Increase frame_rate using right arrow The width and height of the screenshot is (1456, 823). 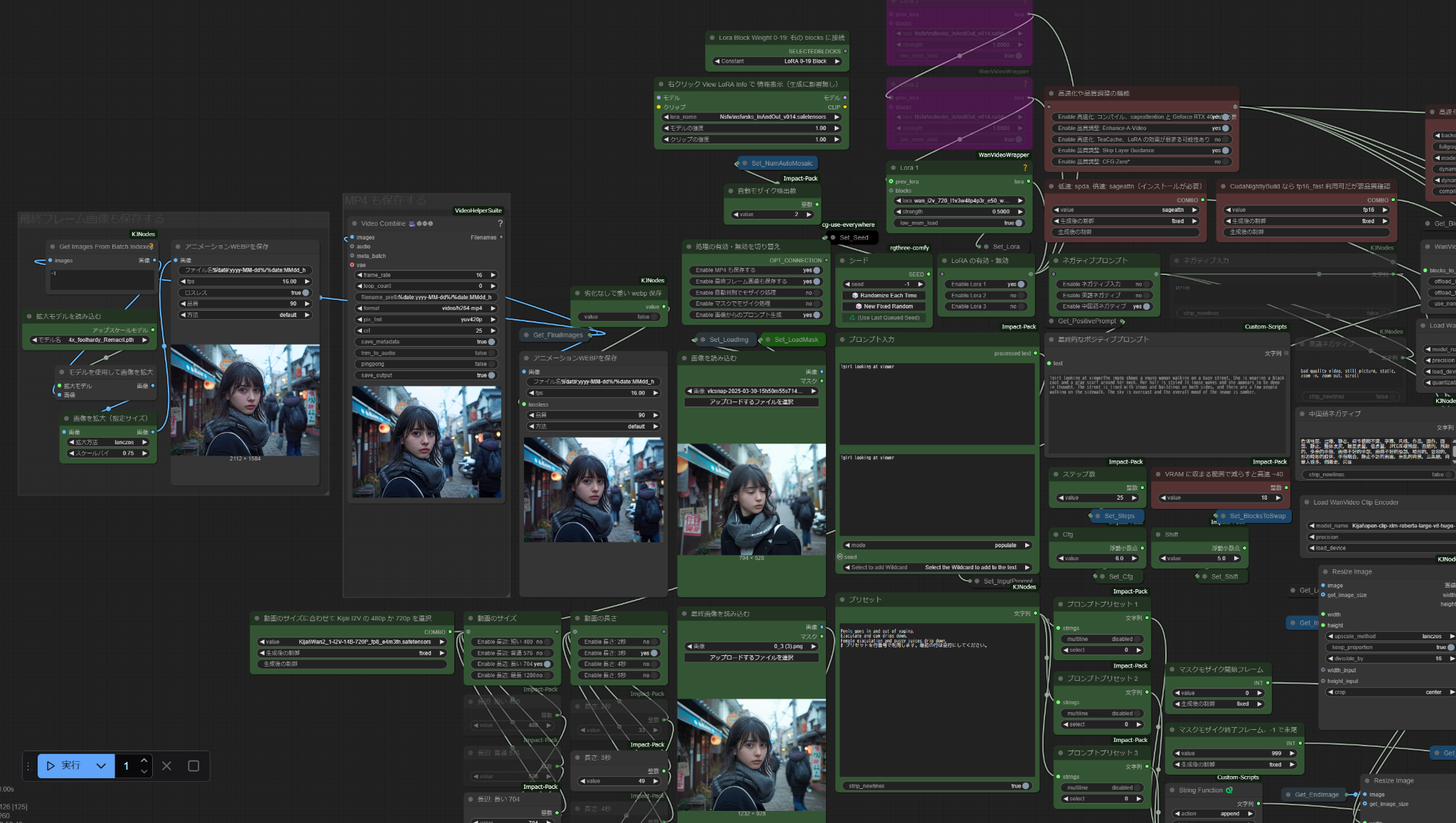(493, 275)
